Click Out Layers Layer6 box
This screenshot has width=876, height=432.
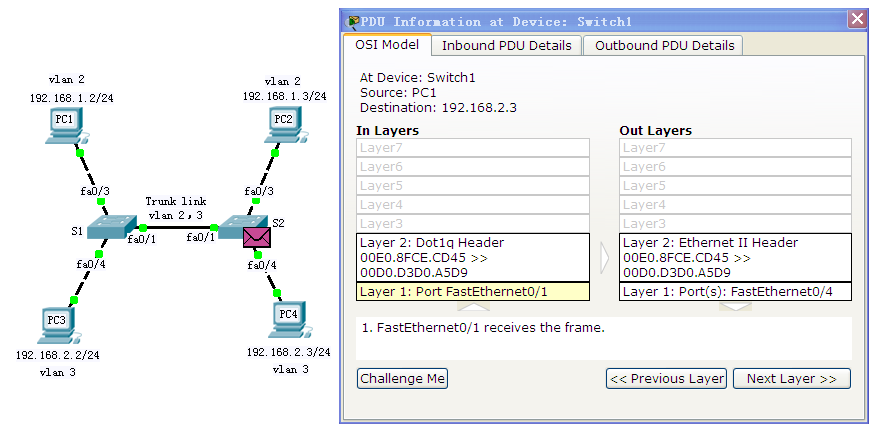[735, 167]
